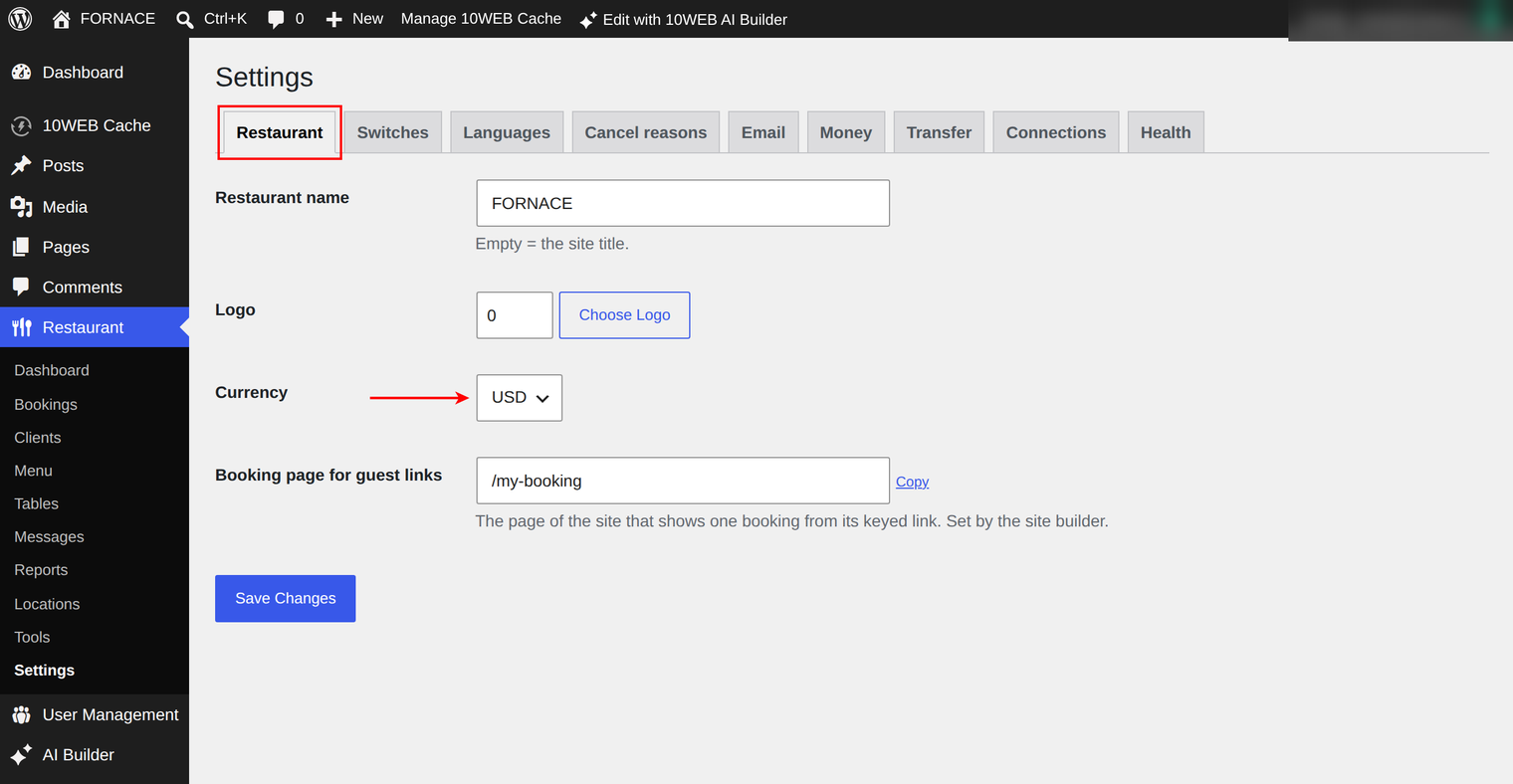Click the plus New icon
The height and width of the screenshot is (784, 1513).
(x=334, y=19)
